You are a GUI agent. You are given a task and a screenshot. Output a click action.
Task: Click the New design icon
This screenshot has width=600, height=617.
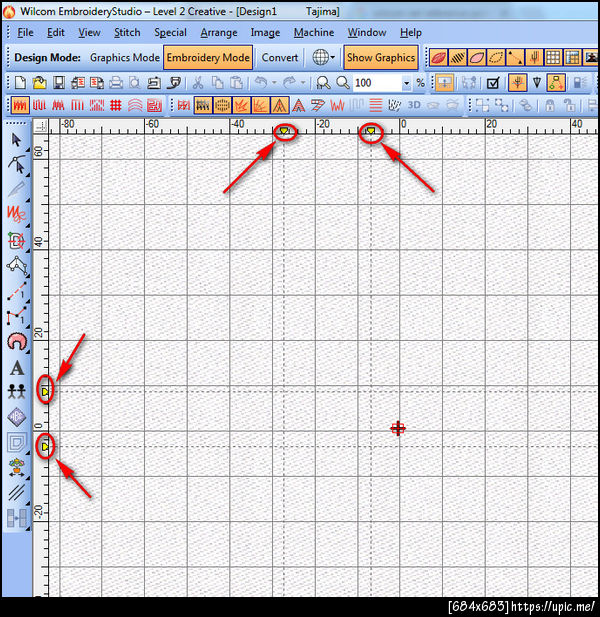[x=20, y=83]
